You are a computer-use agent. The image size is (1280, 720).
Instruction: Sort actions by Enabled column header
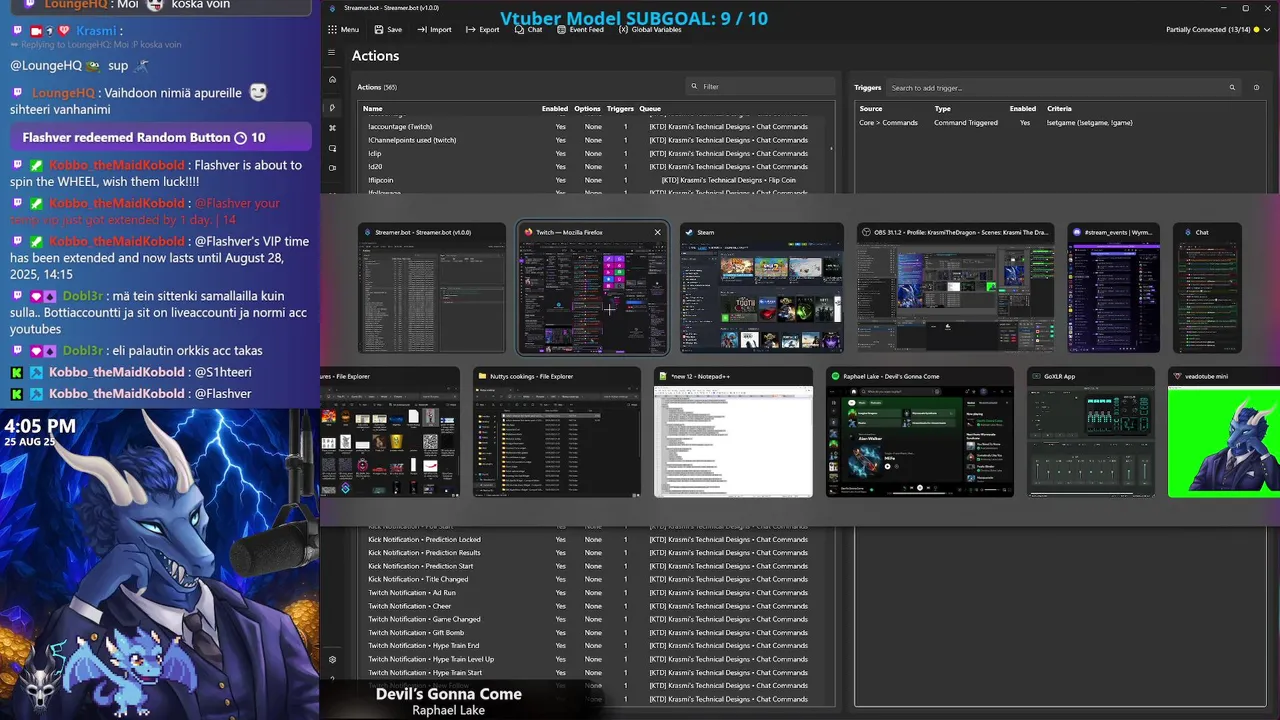554,108
